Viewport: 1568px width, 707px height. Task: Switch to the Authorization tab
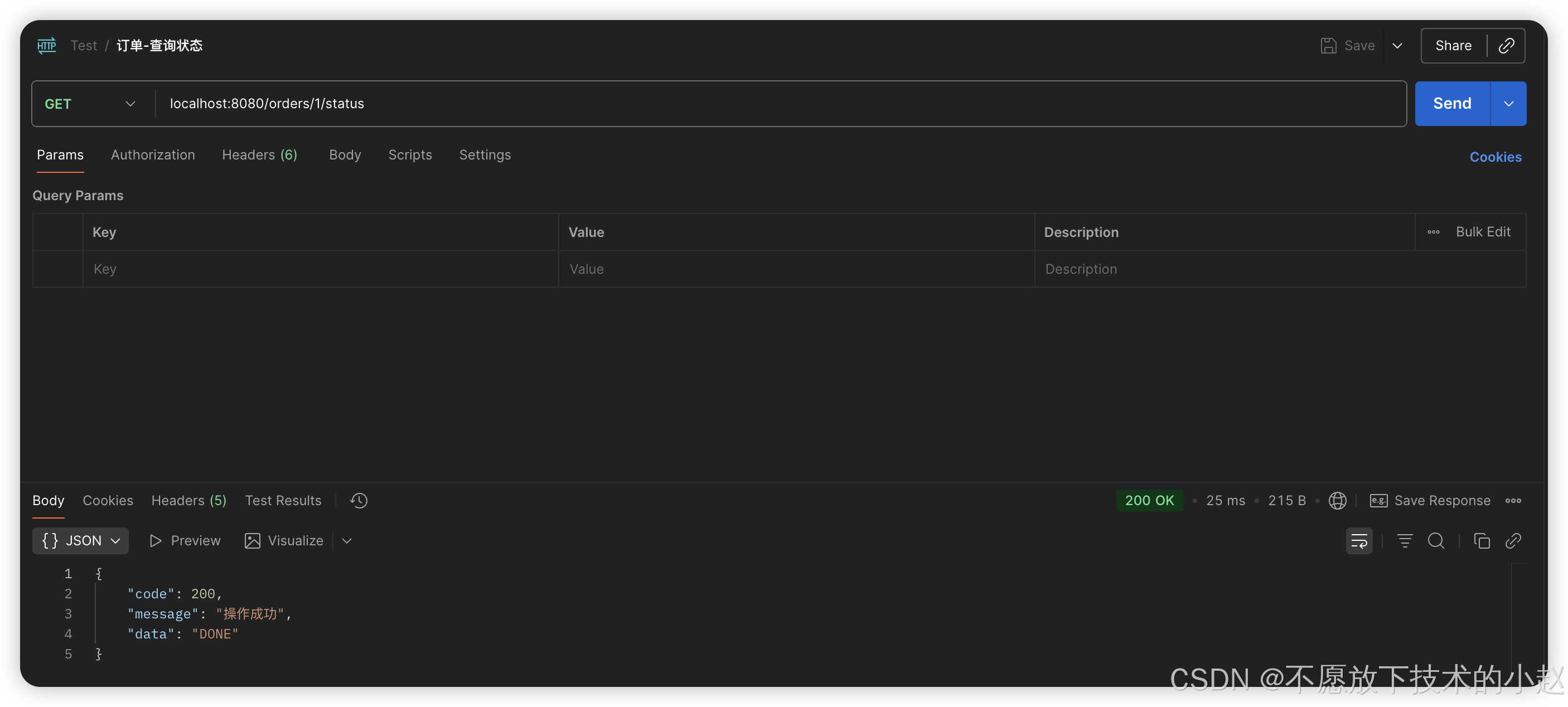coord(153,154)
